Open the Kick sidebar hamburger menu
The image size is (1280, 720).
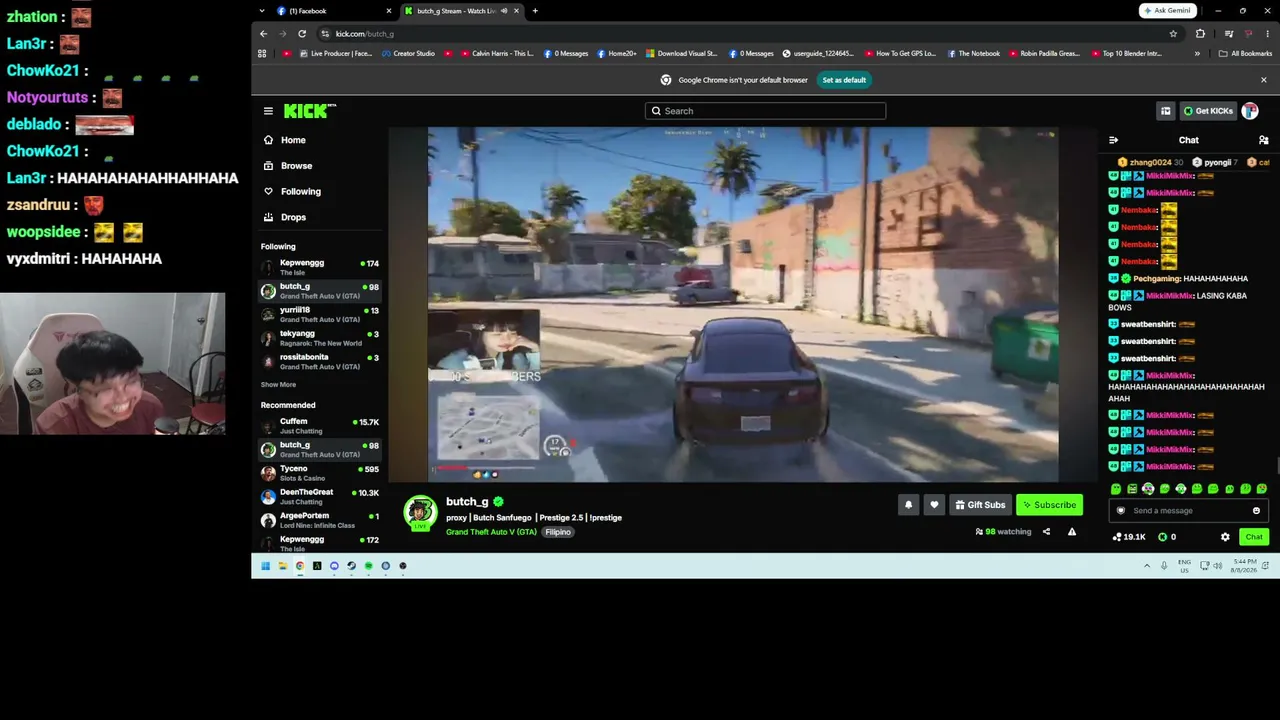[268, 111]
